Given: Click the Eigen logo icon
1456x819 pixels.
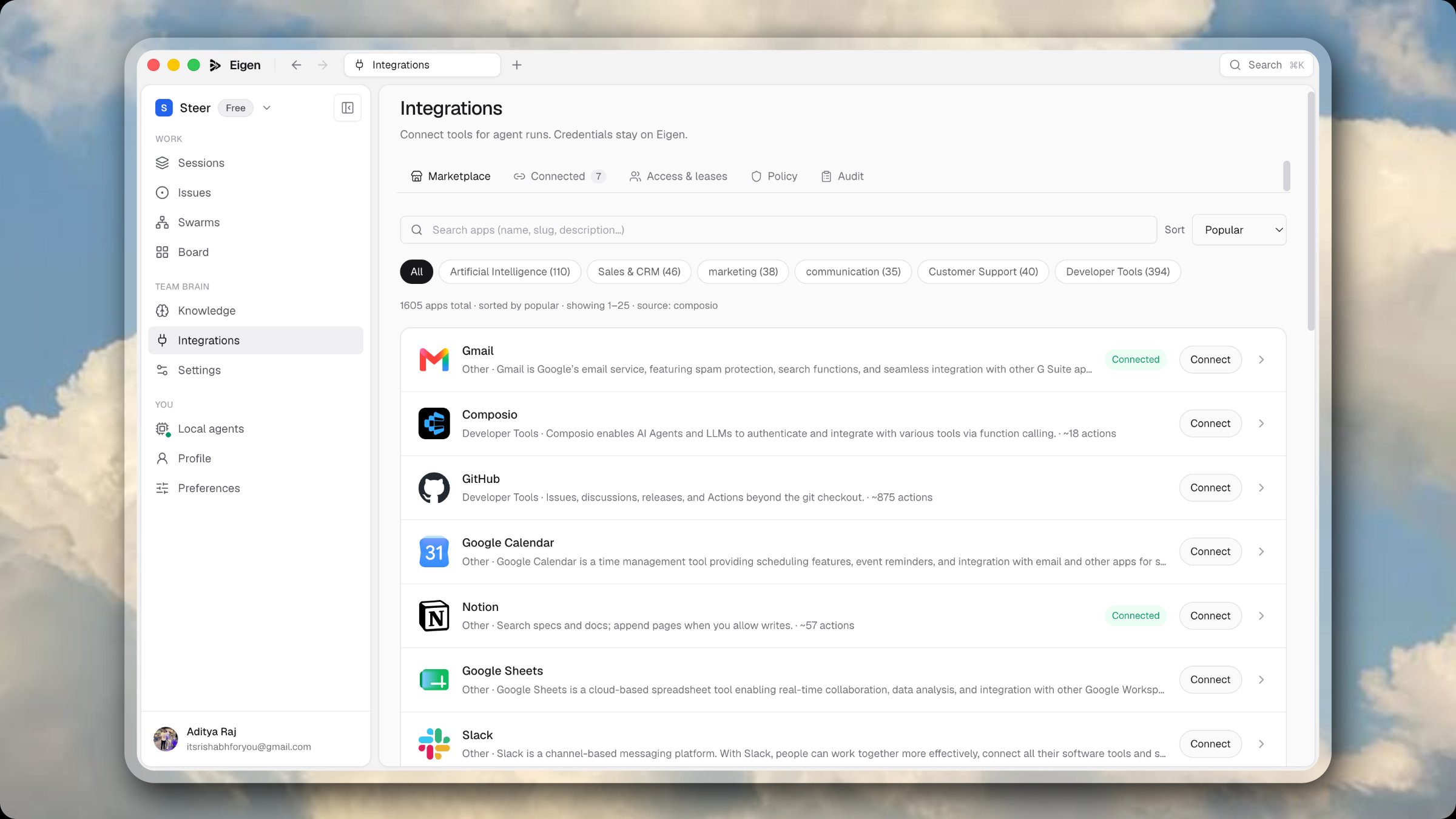Looking at the screenshot, I should (215, 65).
